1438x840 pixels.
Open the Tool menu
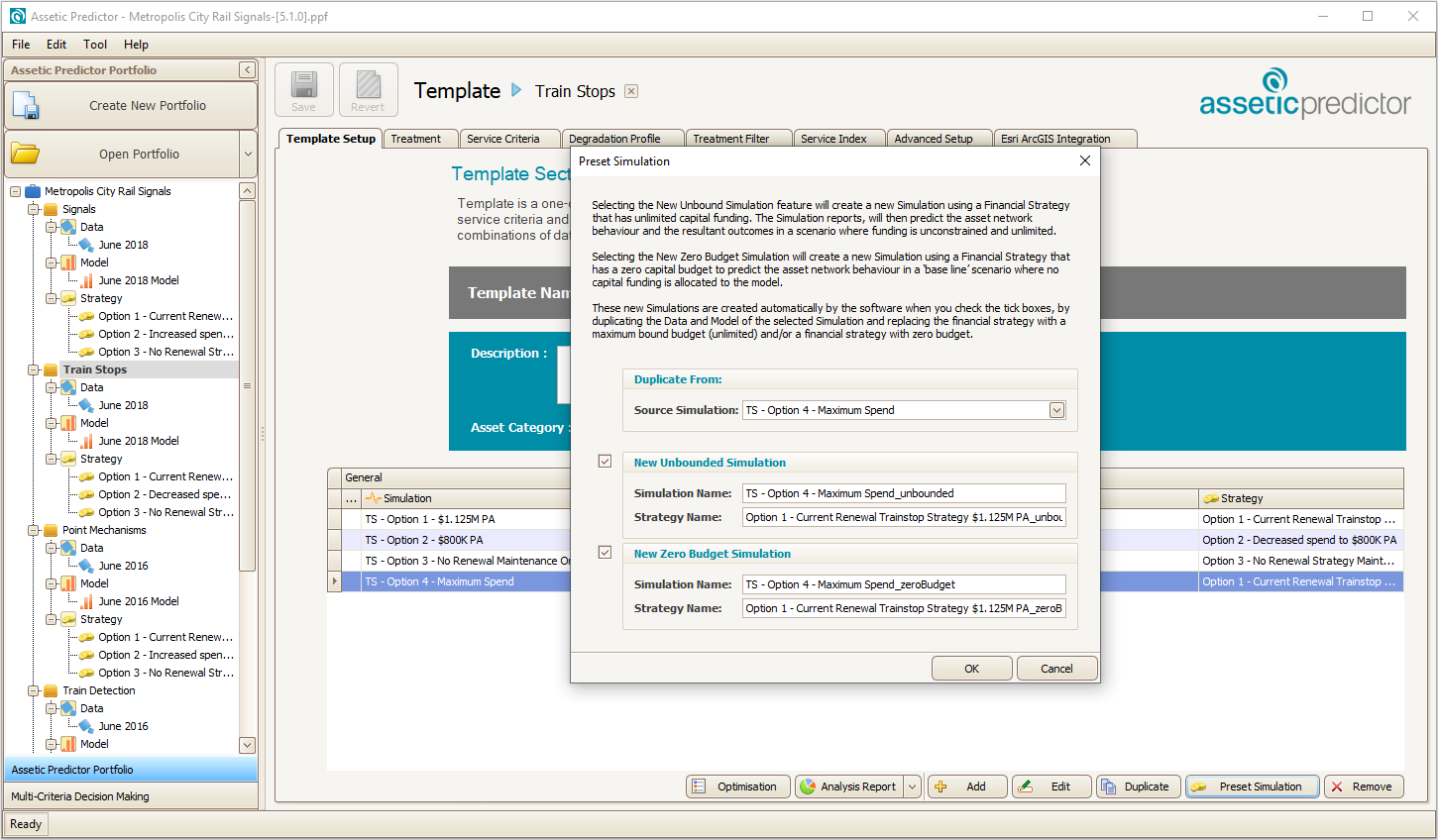pos(95,45)
